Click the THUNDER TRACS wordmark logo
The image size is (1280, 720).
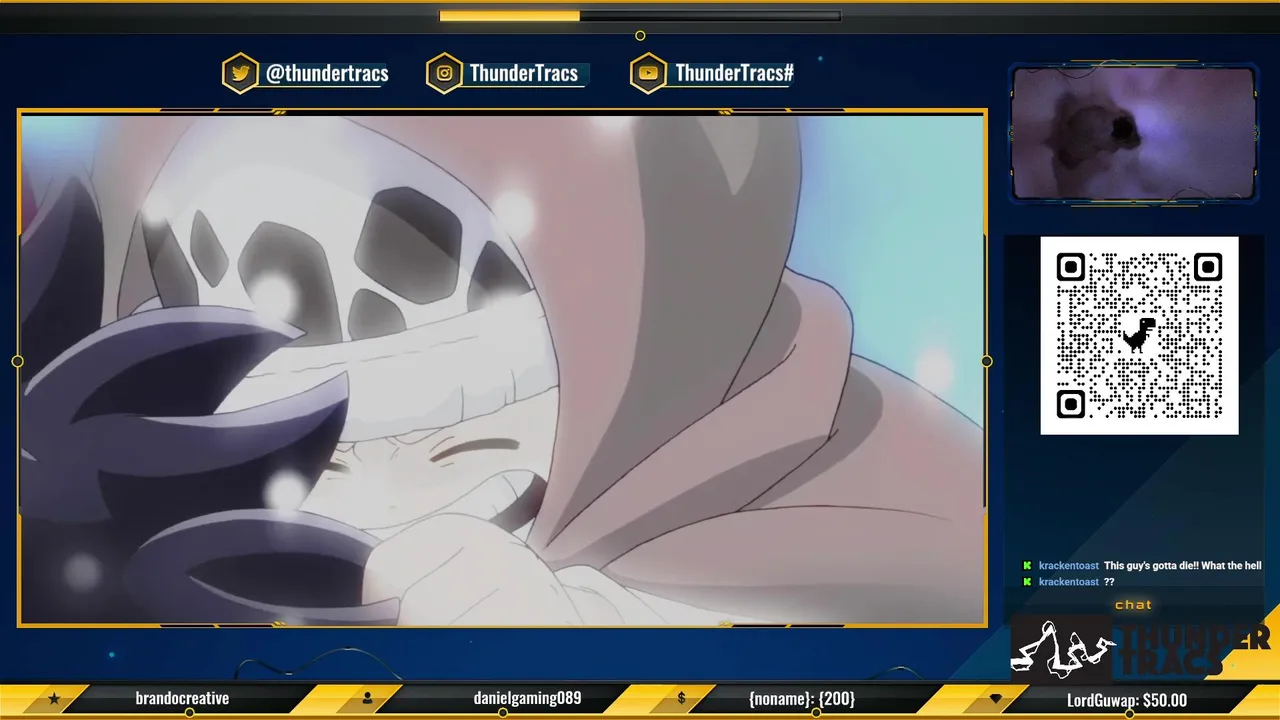pos(1192,649)
